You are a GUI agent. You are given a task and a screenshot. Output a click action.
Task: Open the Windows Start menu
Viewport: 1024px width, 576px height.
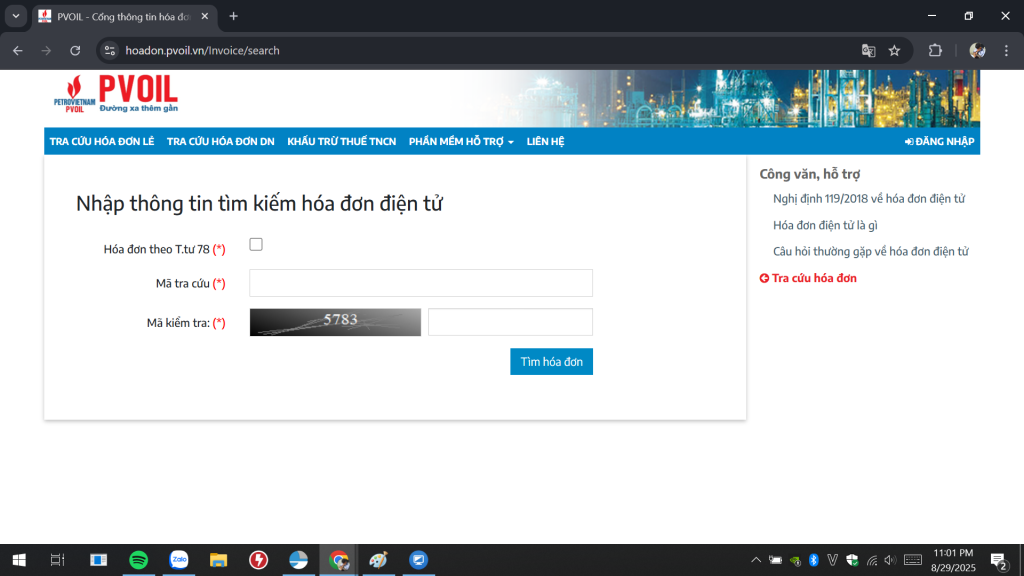click(x=19, y=560)
